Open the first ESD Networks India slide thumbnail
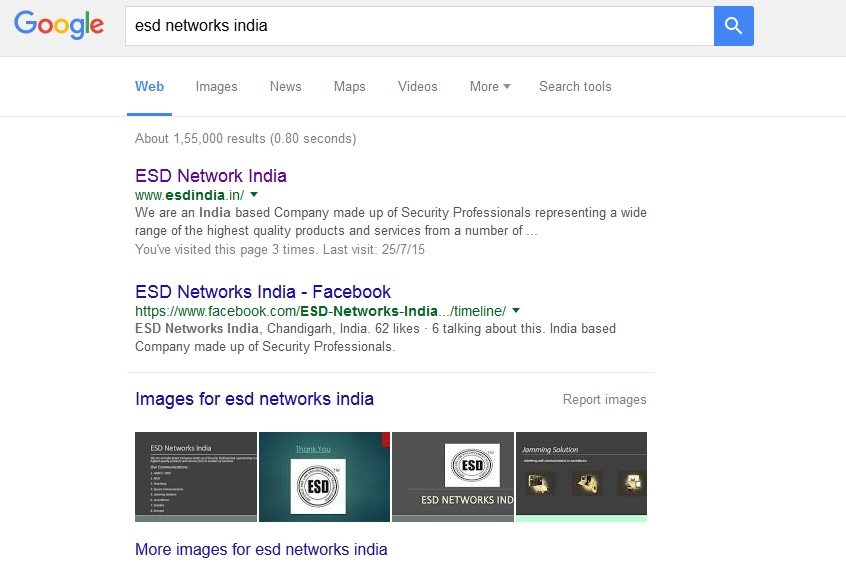The image size is (846, 570). tap(196, 476)
